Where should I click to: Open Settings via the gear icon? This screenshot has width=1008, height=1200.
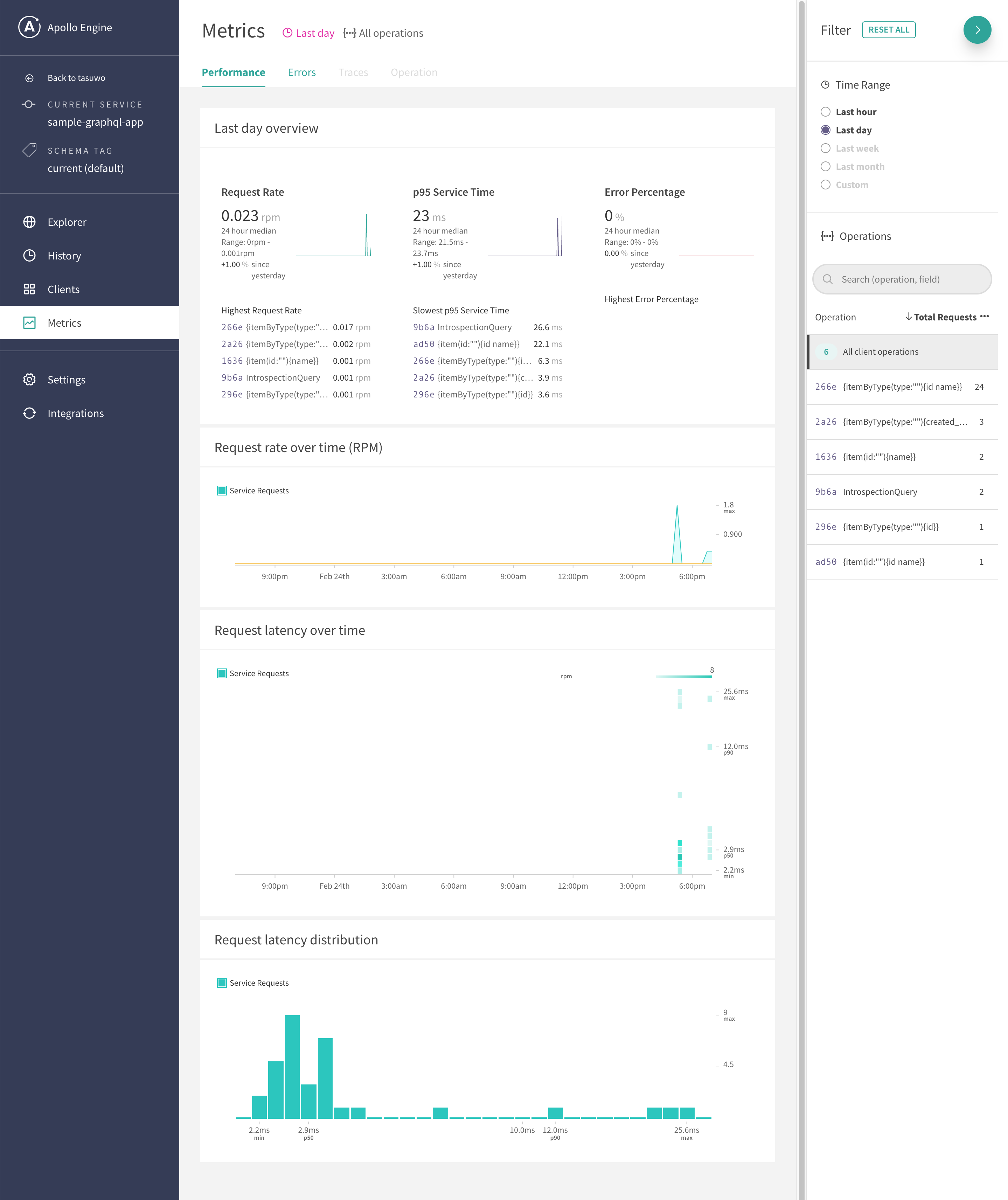[x=30, y=380]
